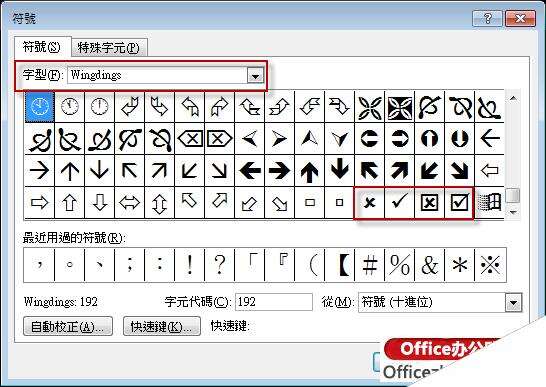
Task: Pick the outlined left arrow symbol
Action: [490, 171]
